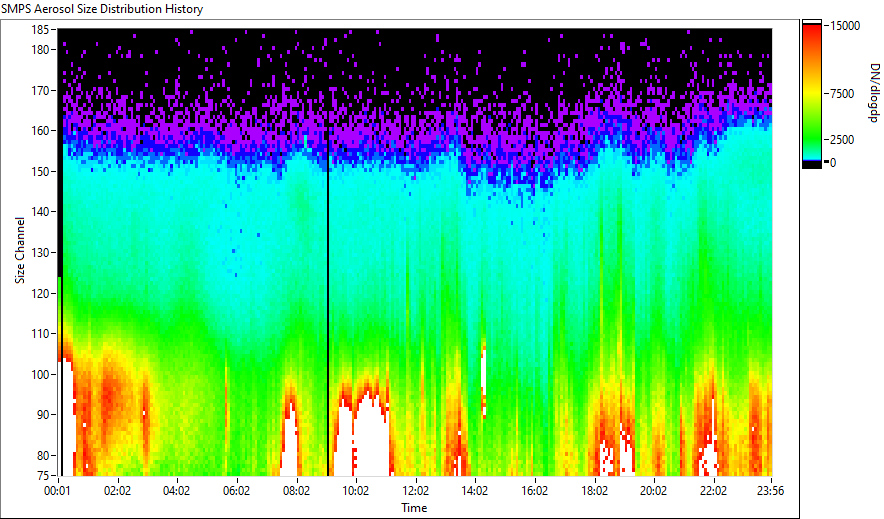Click the color ramp legend bar
This screenshot has height=519, width=884.
tap(812, 94)
